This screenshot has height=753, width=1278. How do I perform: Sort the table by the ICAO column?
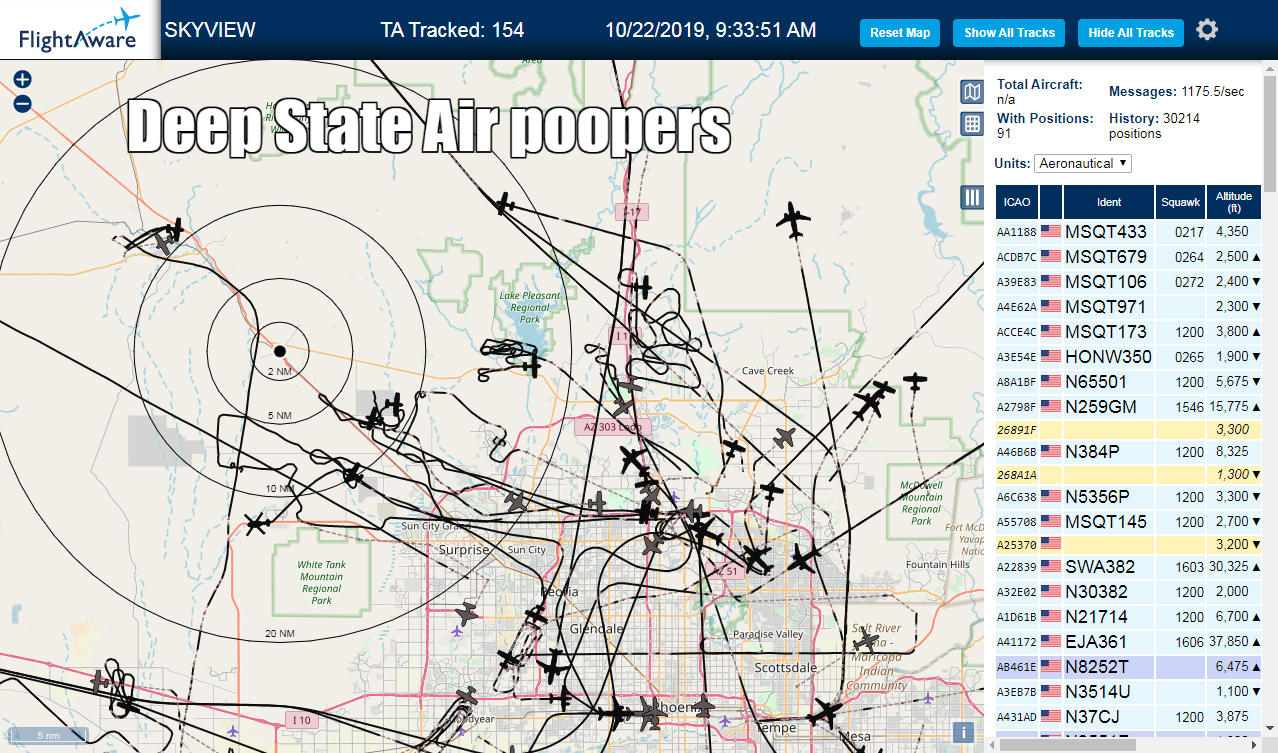pos(1017,202)
